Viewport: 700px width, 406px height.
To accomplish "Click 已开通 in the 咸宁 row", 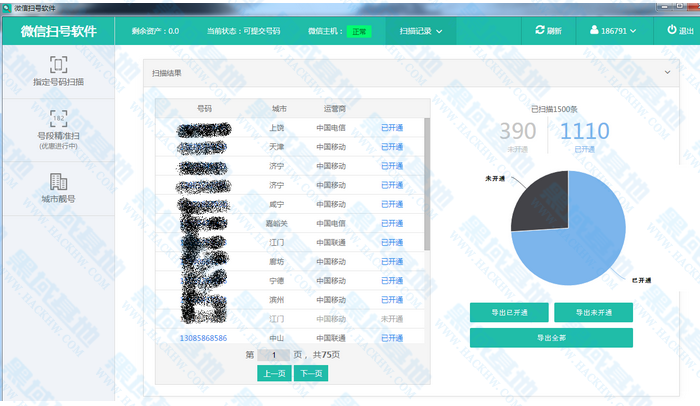I will (x=392, y=204).
